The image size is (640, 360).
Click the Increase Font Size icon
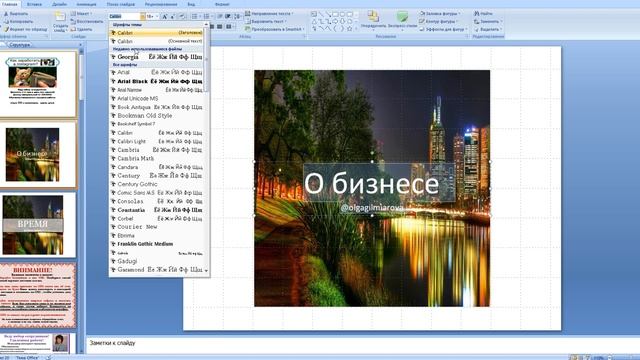click(164, 16)
